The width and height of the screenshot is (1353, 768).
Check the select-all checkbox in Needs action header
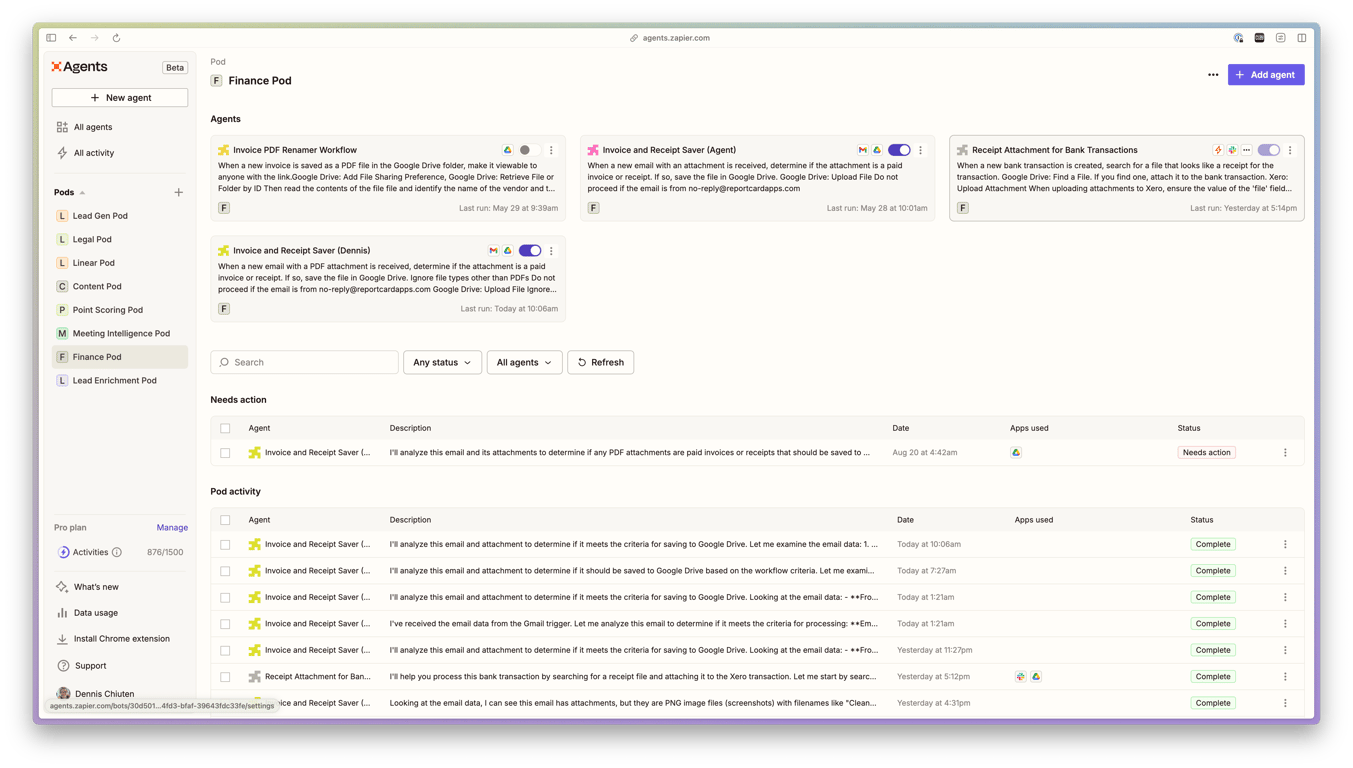[225, 428]
